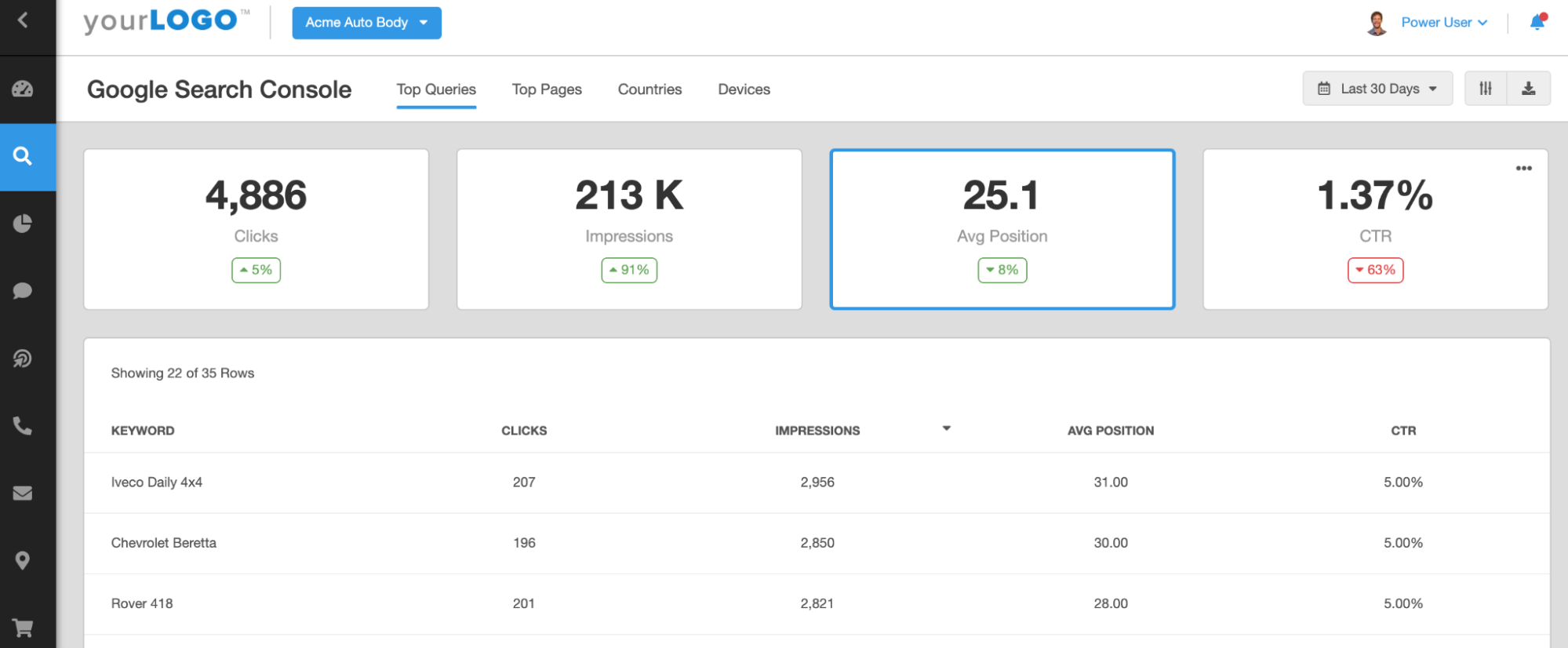Click the Iveco Daily 4x4 keyword
This screenshot has width=1568, height=648.
point(157,482)
